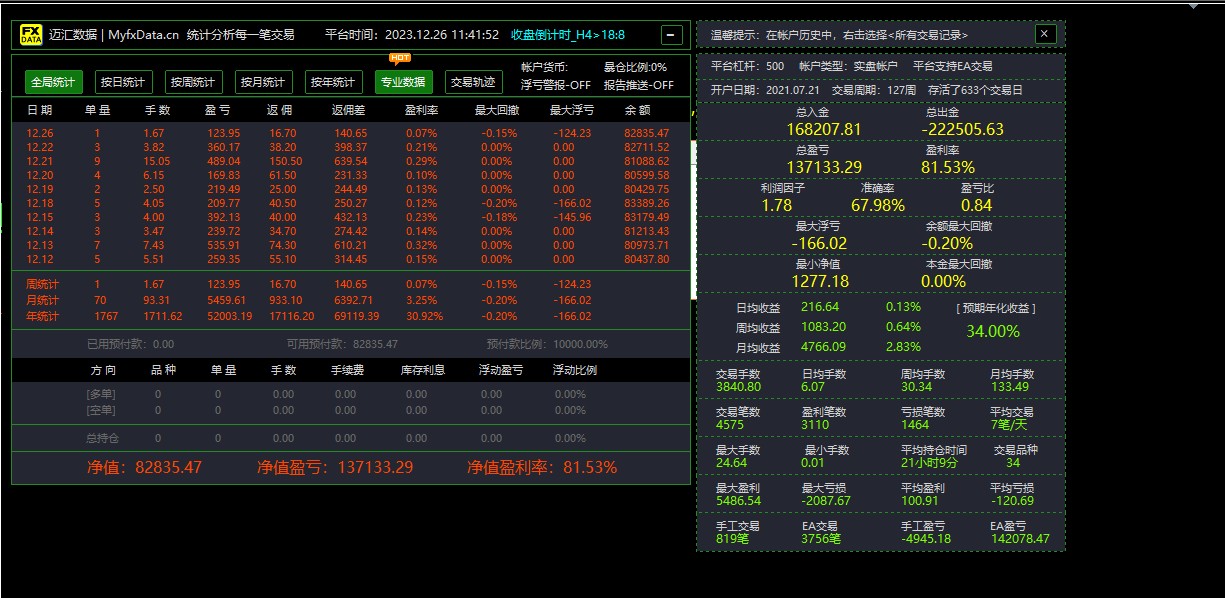
Task: Click the 净值: 82835.47 footer text
Action: (145, 467)
